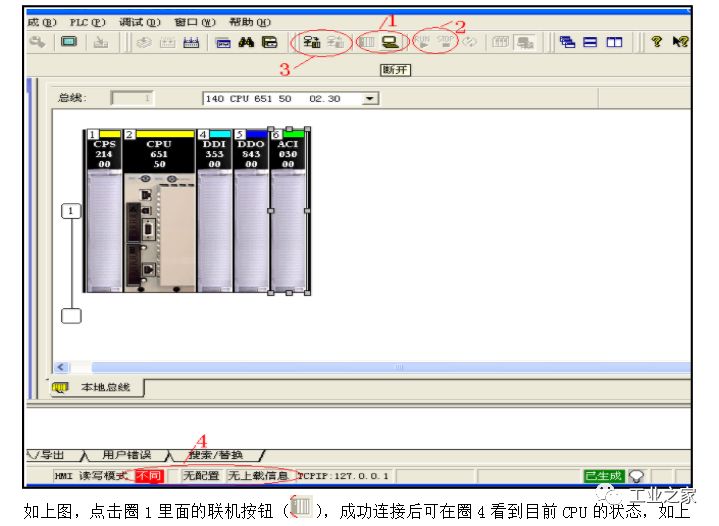The width and height of the screenshot is (719, 526).
Task: Click the grayed rack toolbar icon
Action: (167, 43)
